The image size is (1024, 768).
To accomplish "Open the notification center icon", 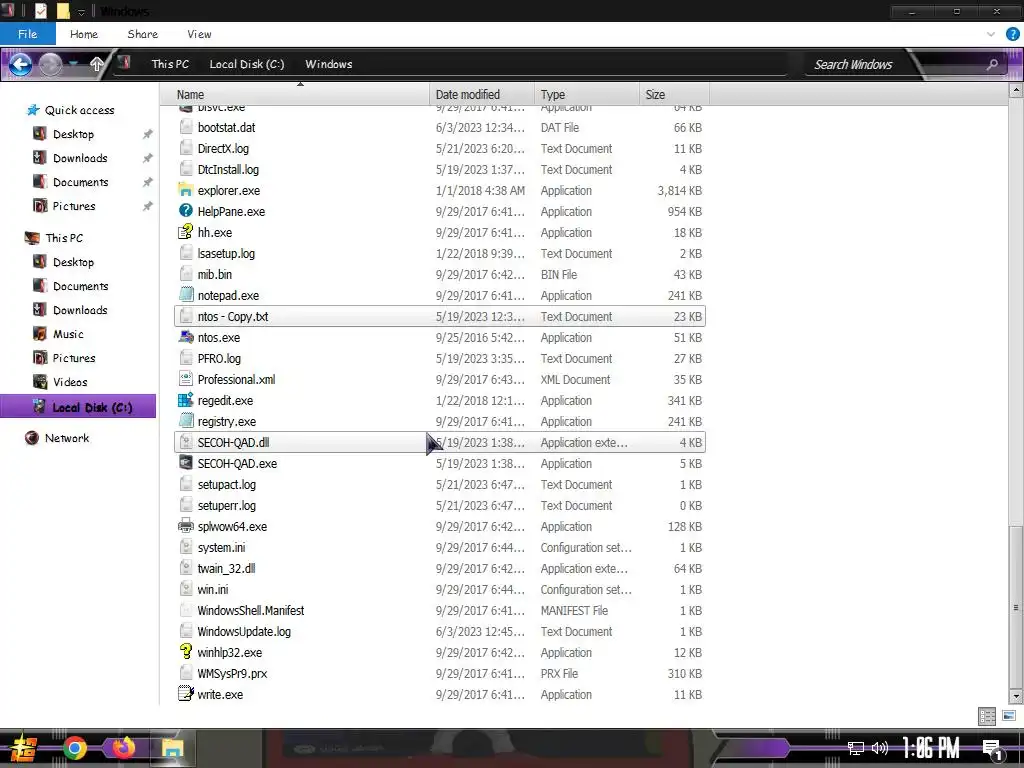I will point(993,749).
